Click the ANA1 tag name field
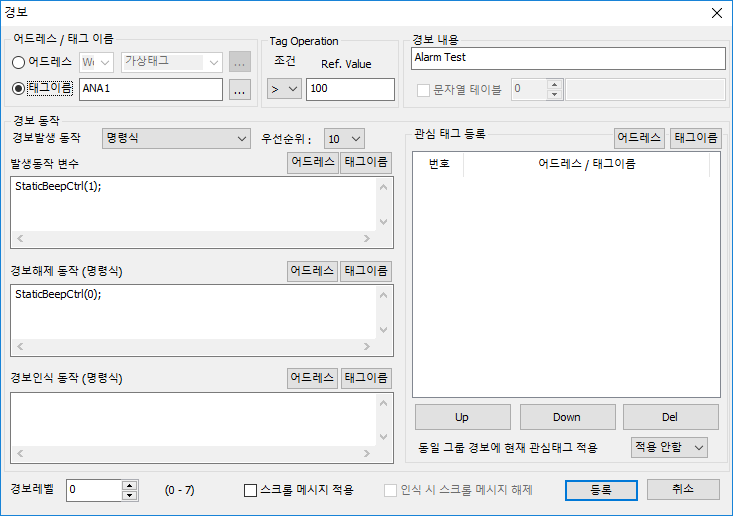 (x=151, y=89)
